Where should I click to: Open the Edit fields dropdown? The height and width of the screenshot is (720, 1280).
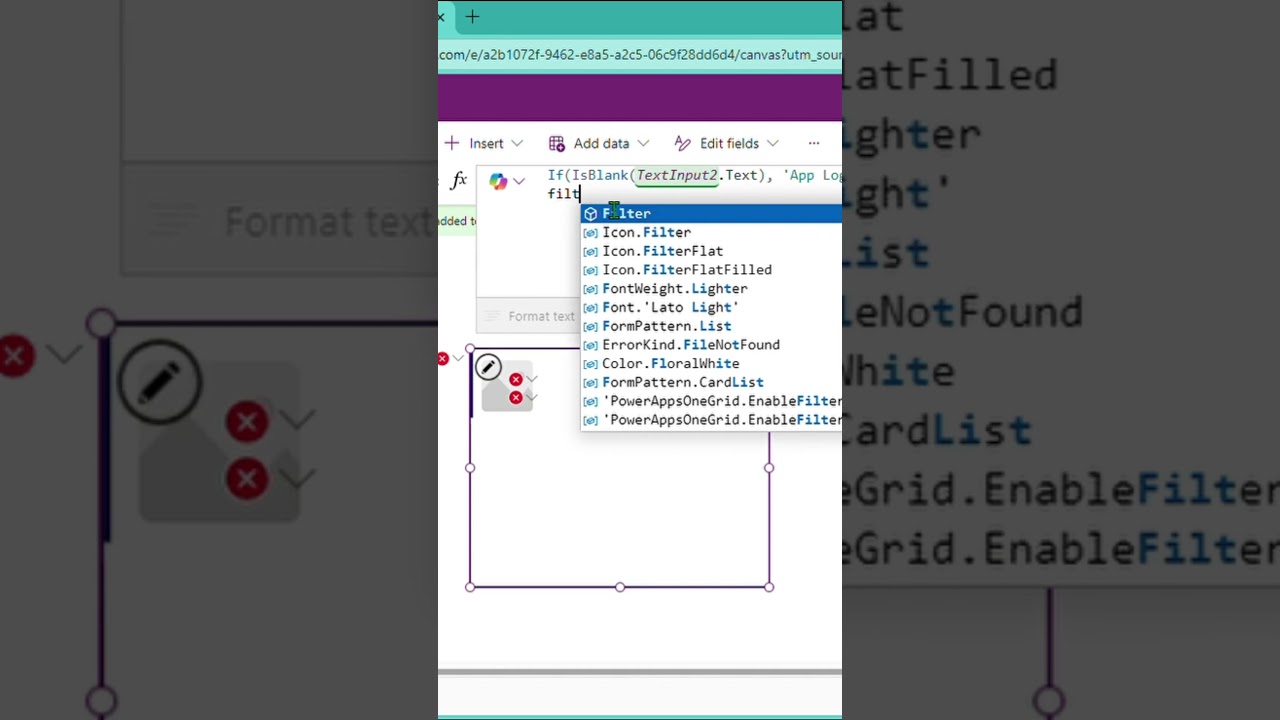(x=728, y=143)
